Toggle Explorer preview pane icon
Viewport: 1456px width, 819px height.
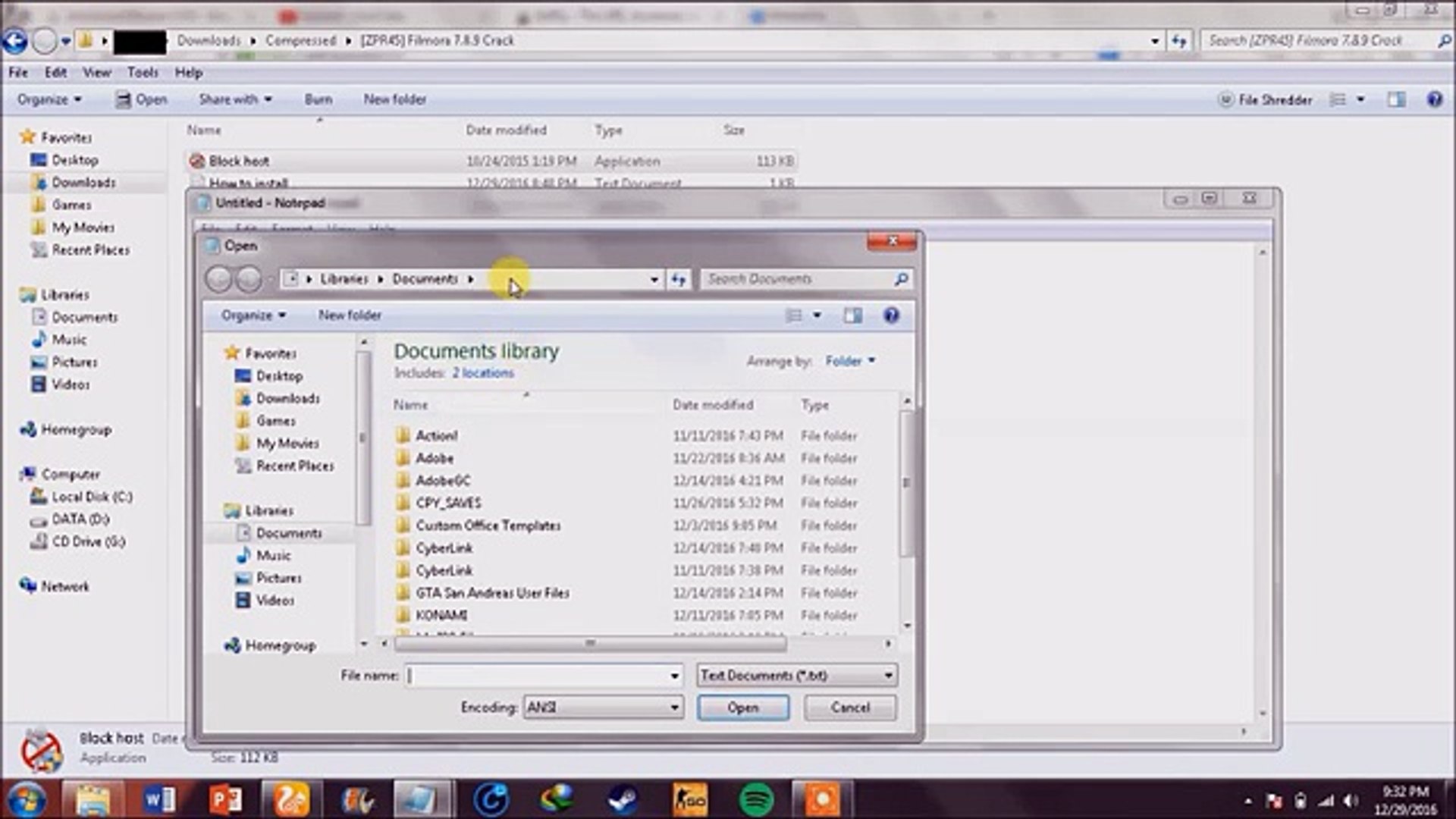click(x=1396, y=99)
